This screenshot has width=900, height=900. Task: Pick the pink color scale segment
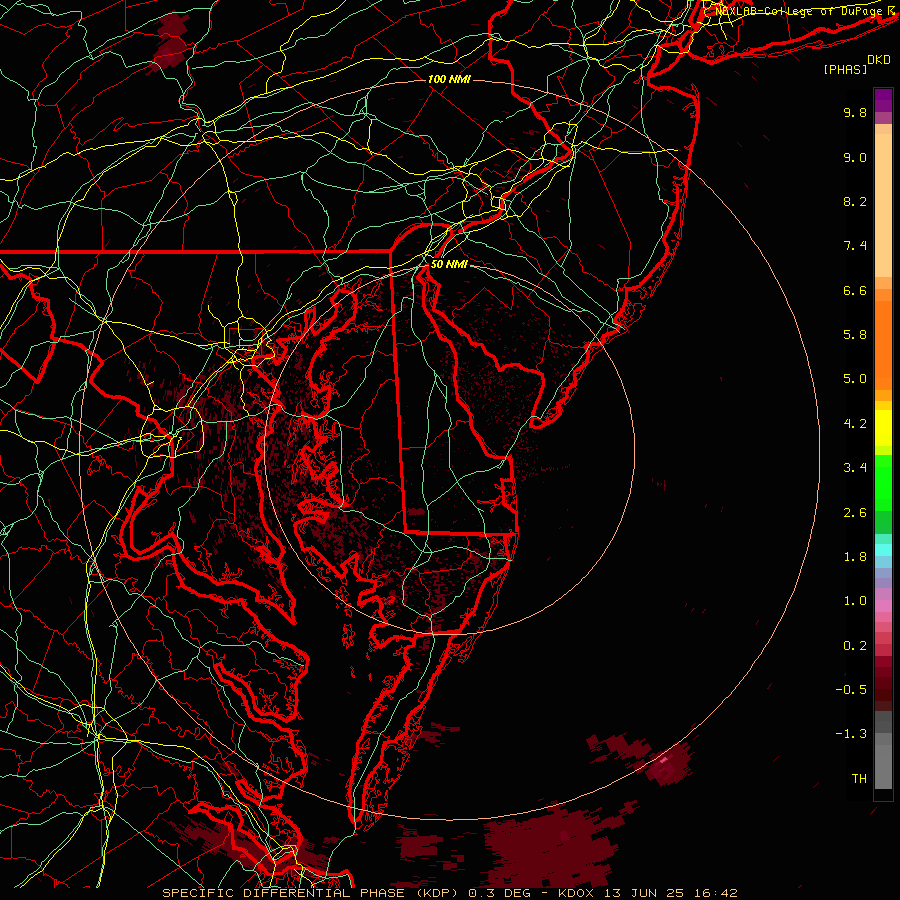(883, 606)
